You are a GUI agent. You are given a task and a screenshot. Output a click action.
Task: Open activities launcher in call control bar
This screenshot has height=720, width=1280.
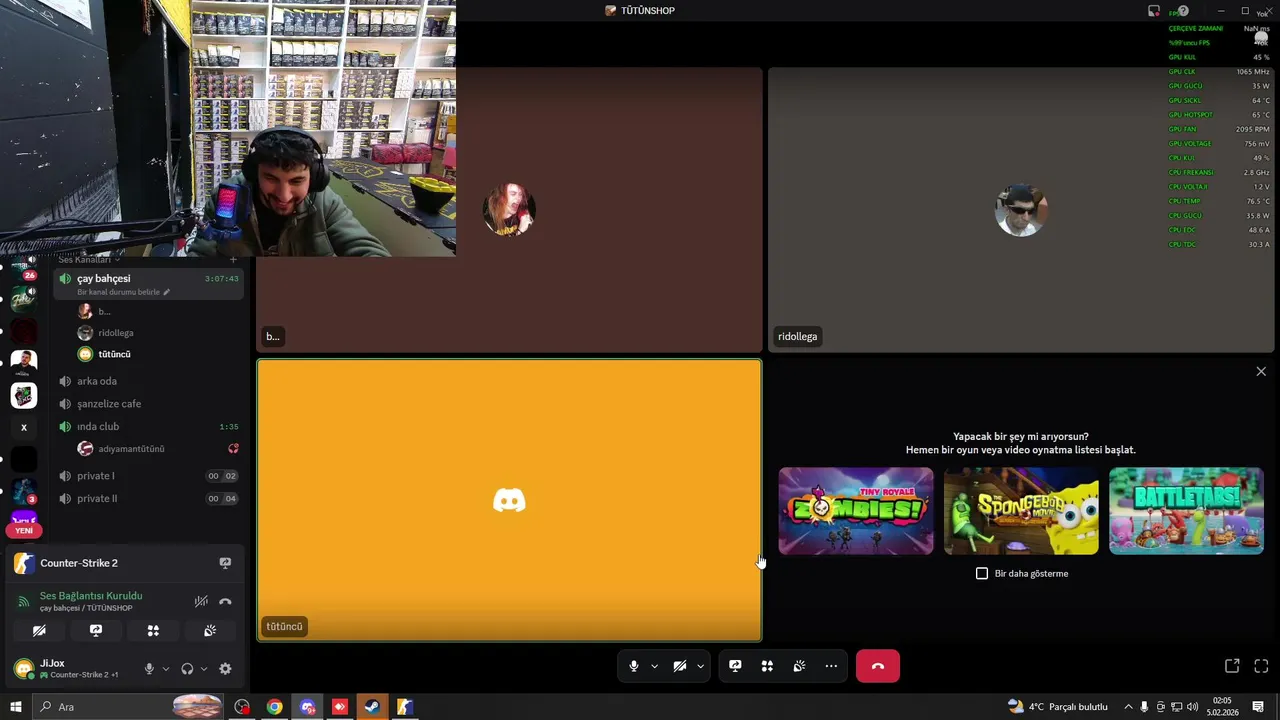point(767,666)
